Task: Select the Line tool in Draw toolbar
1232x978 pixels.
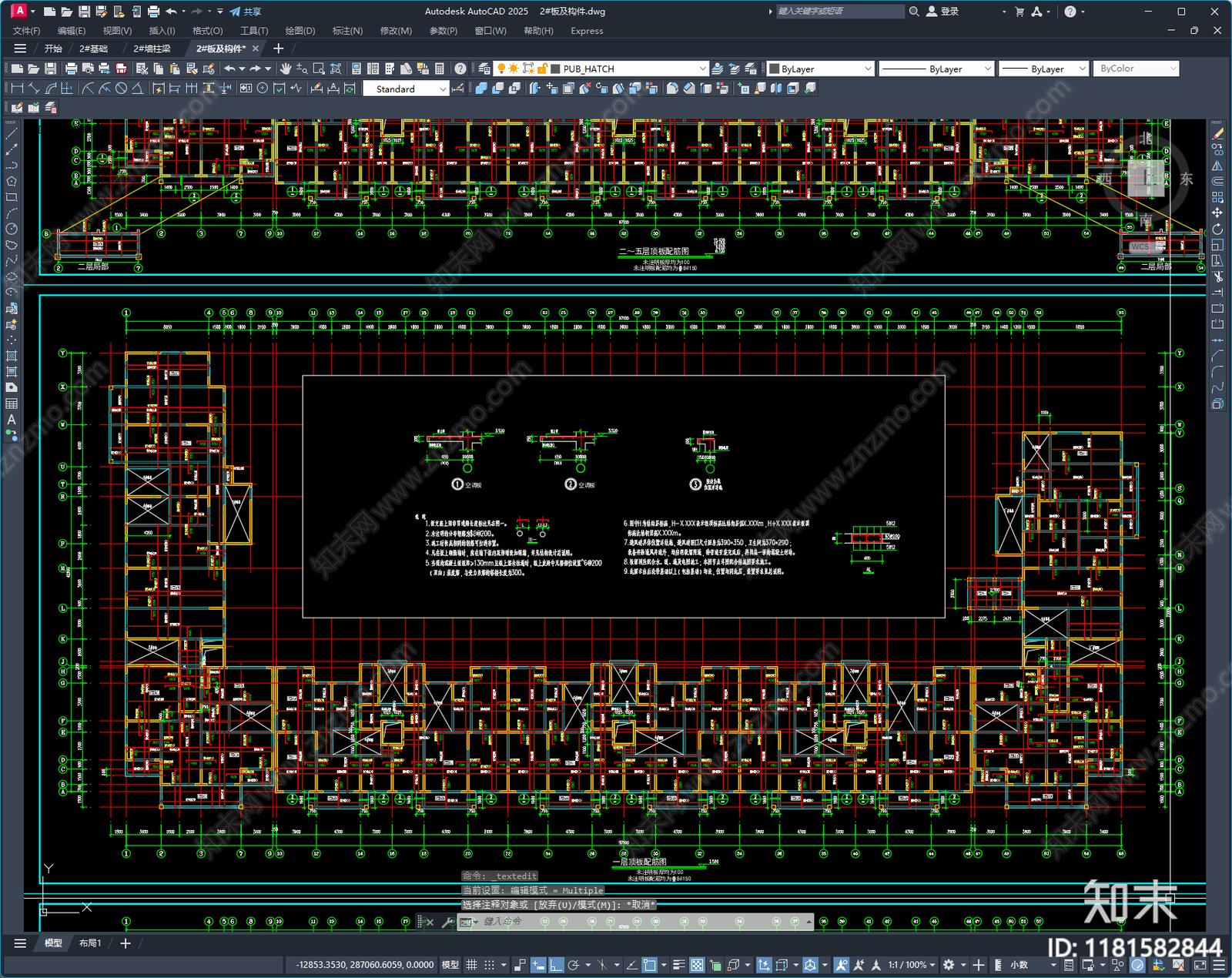Action: [11, 133]
